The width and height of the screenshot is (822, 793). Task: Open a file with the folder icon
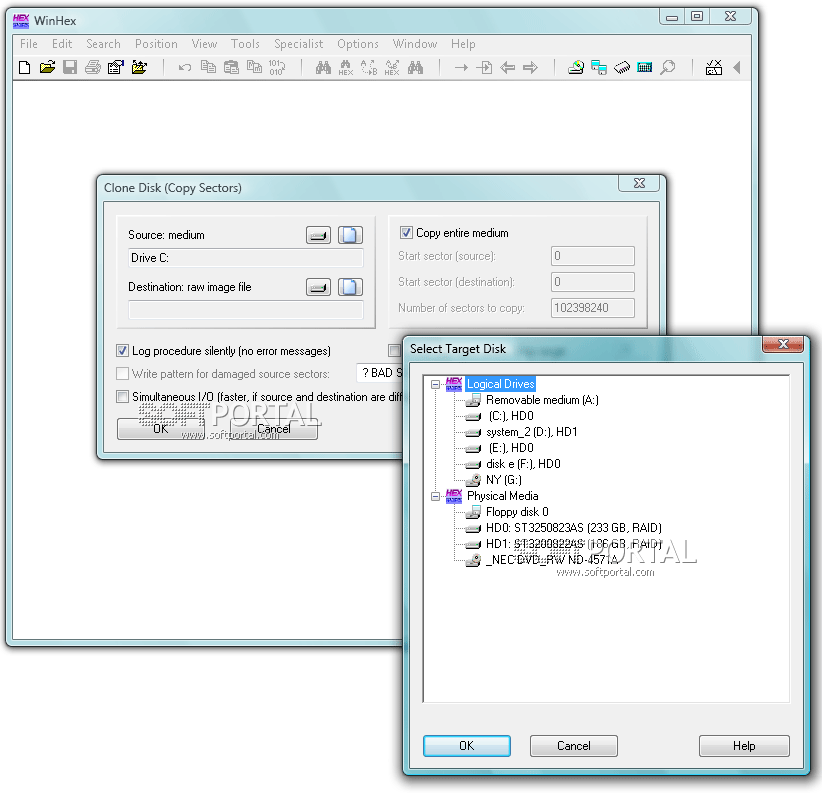pos(47,68)
